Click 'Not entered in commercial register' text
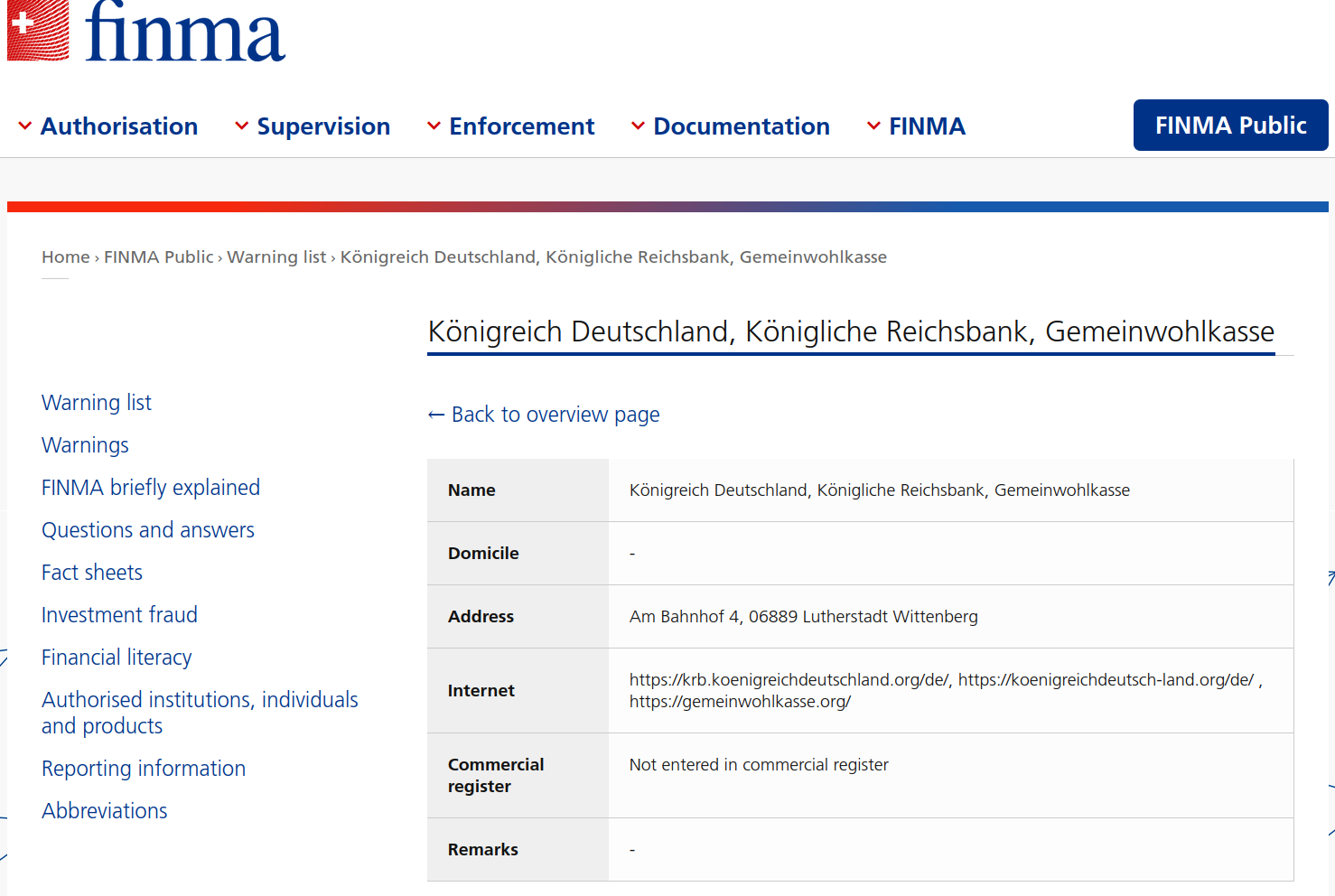Screen dimensions: 1335x896 759,765
